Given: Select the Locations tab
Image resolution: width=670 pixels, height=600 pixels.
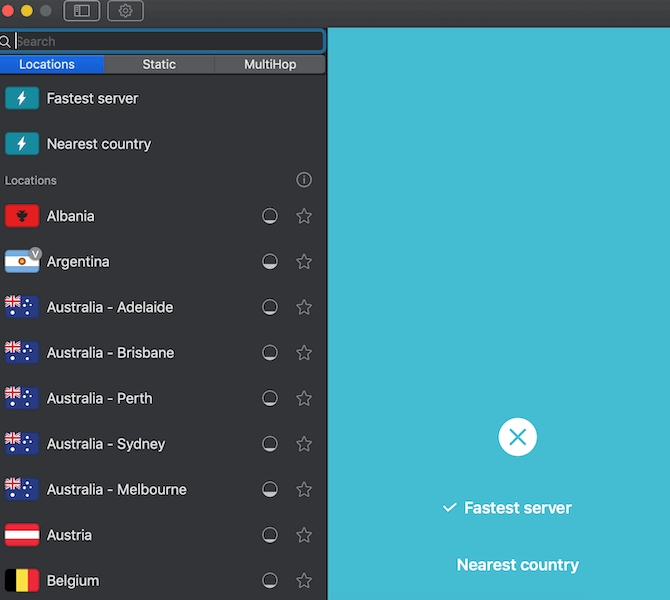Looking at the screenshot, I should [x=47, y=64].
